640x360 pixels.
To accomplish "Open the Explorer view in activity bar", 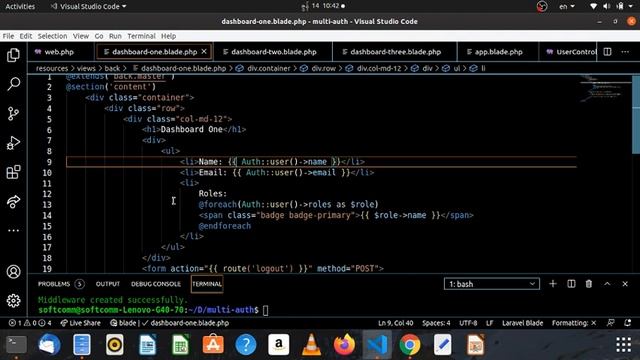I will 13,55.
